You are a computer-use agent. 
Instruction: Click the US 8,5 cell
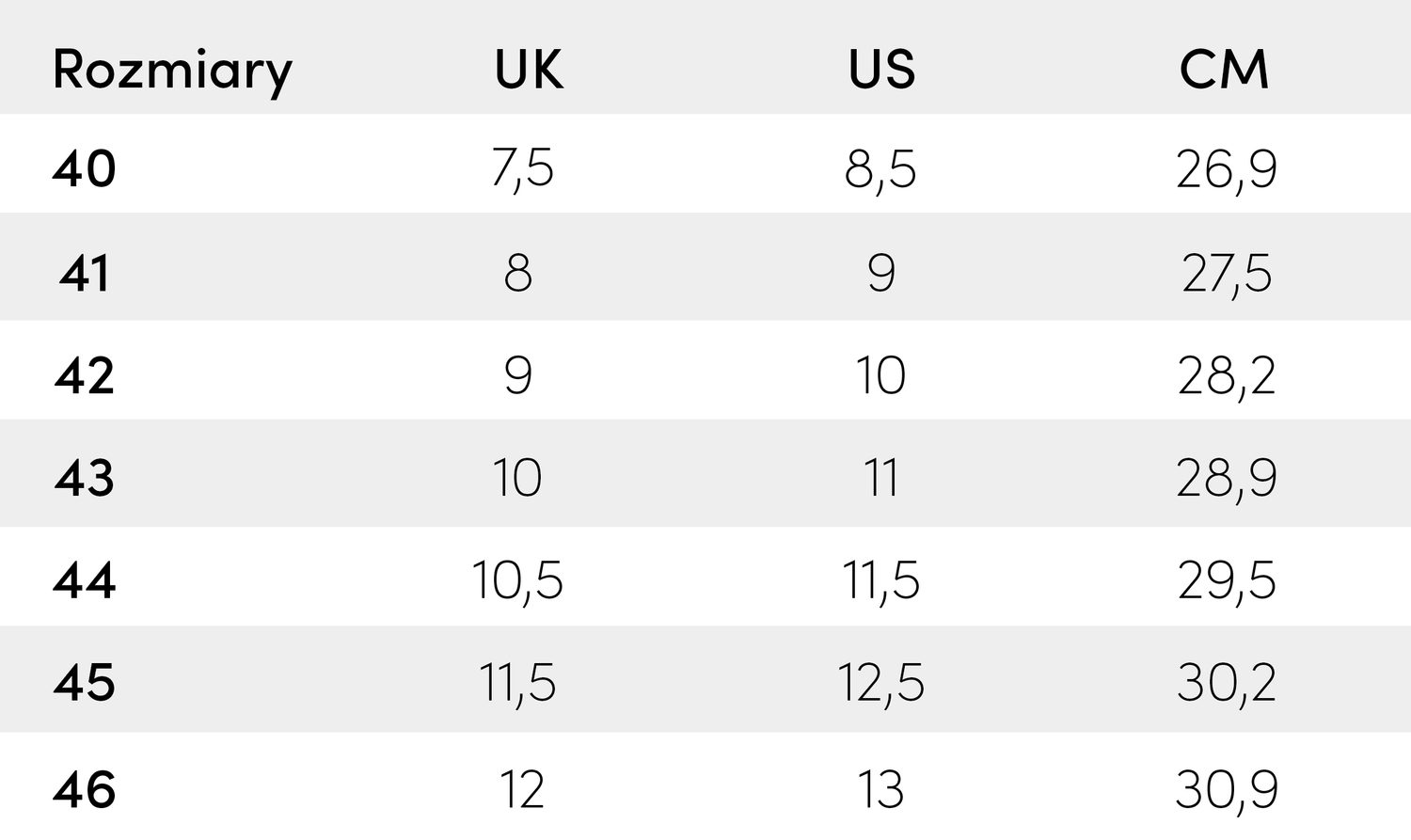point(880,170)
